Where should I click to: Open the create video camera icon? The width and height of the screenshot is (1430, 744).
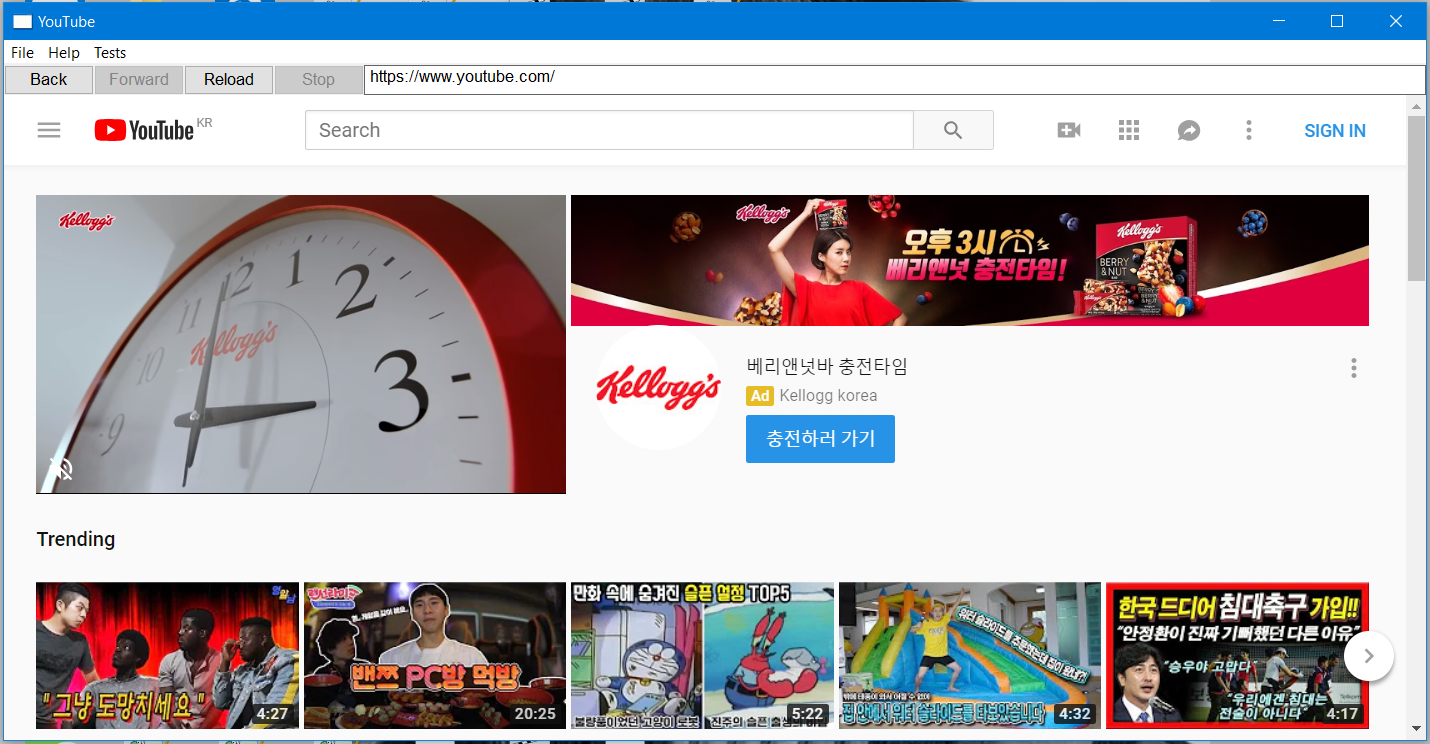(1069, 130)
